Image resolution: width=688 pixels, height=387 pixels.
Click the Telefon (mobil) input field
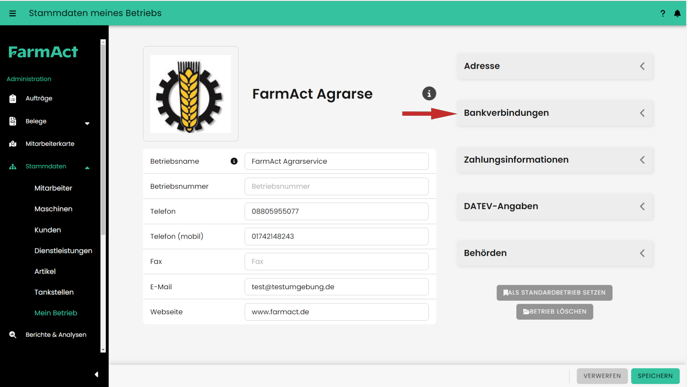336,236
